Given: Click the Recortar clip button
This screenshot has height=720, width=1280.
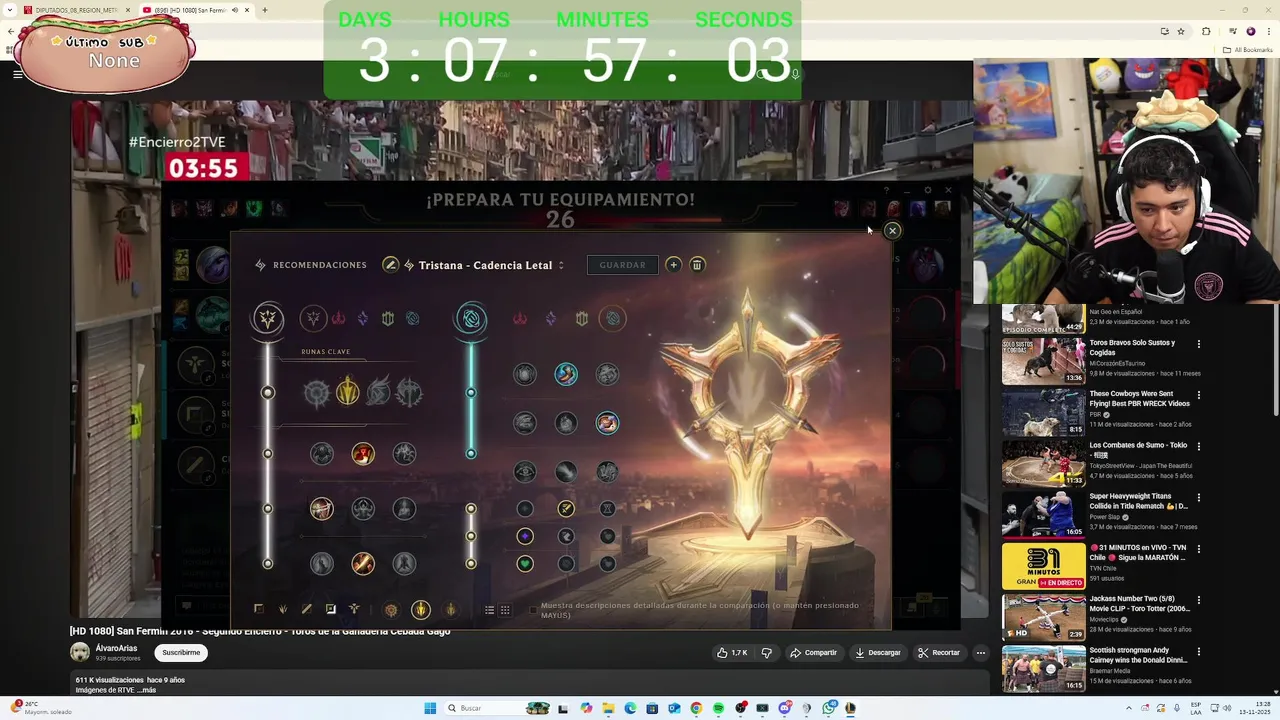Looking at the screenshot, I should pyautogui.click(x=939, y=653).
